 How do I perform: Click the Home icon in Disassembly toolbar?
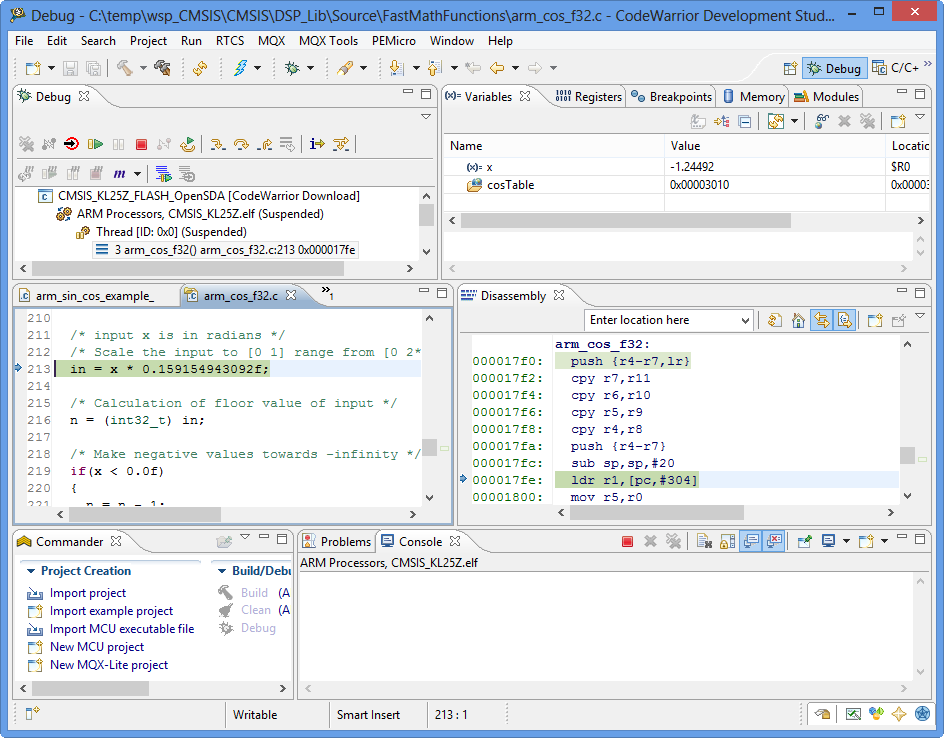[798, 320]
